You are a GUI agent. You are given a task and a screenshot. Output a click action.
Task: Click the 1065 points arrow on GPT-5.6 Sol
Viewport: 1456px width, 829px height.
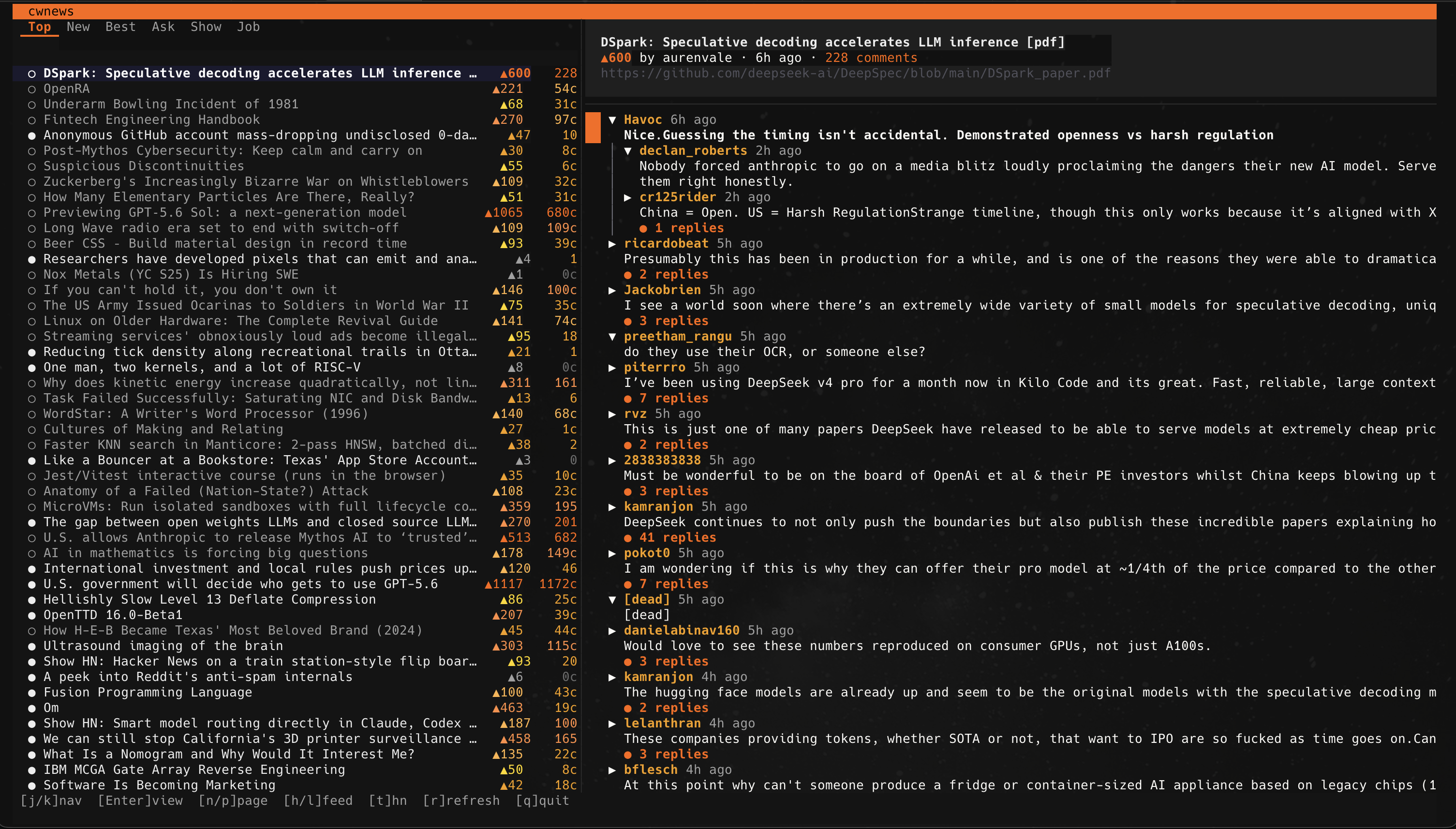[x=488, y=213]
